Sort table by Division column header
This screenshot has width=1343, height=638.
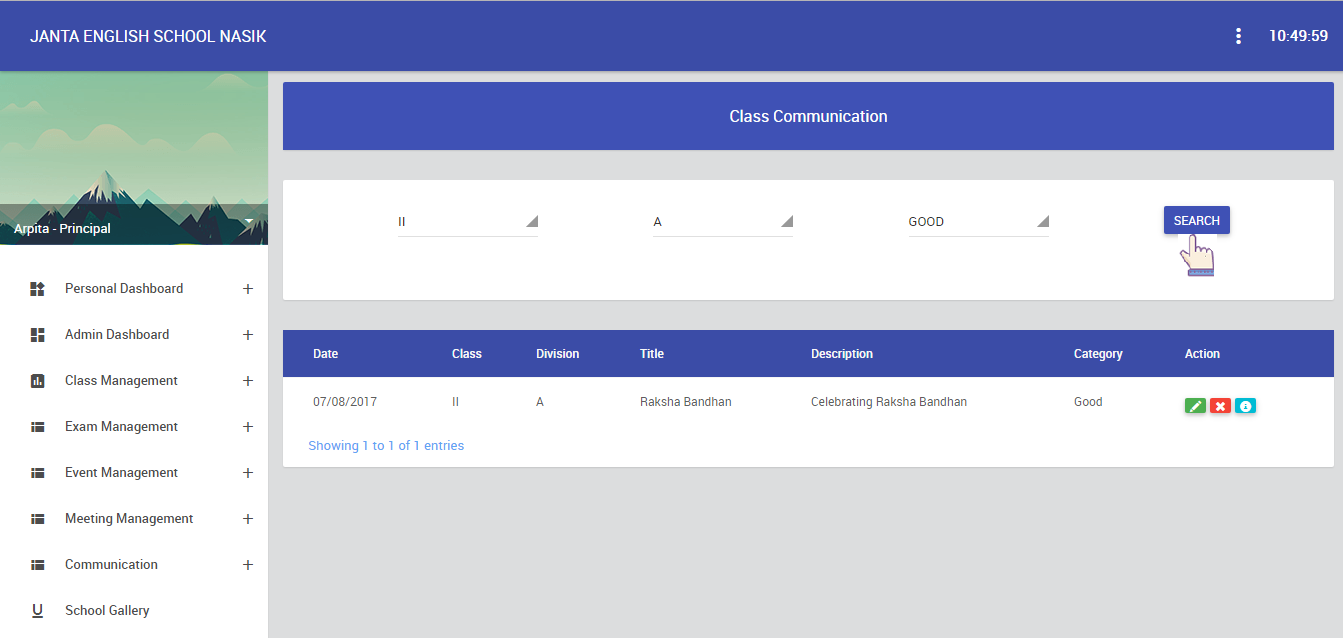pyautogui.click(x=557, y=354)
